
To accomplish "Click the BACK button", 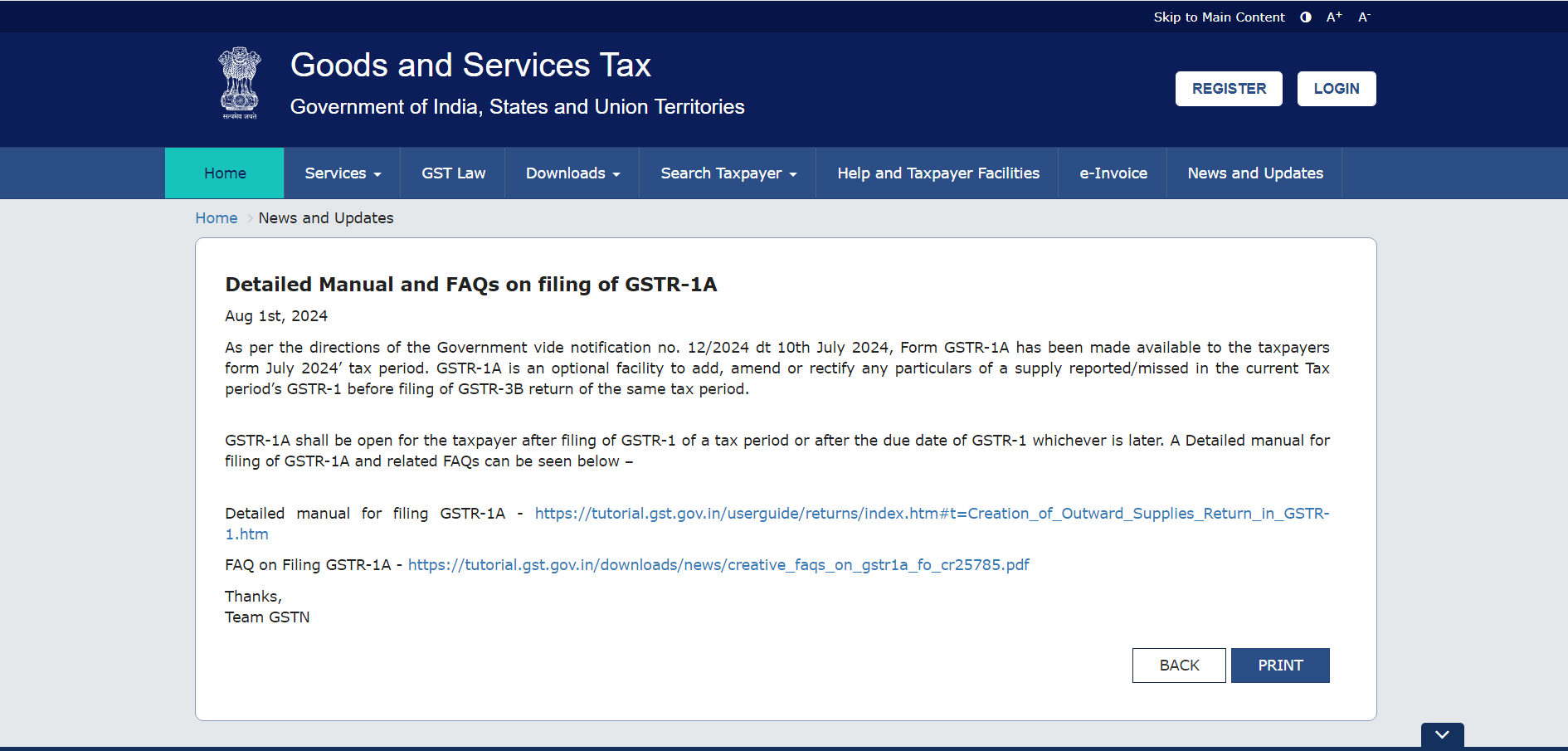I will pyautogui.click(x=1179, y=665).
